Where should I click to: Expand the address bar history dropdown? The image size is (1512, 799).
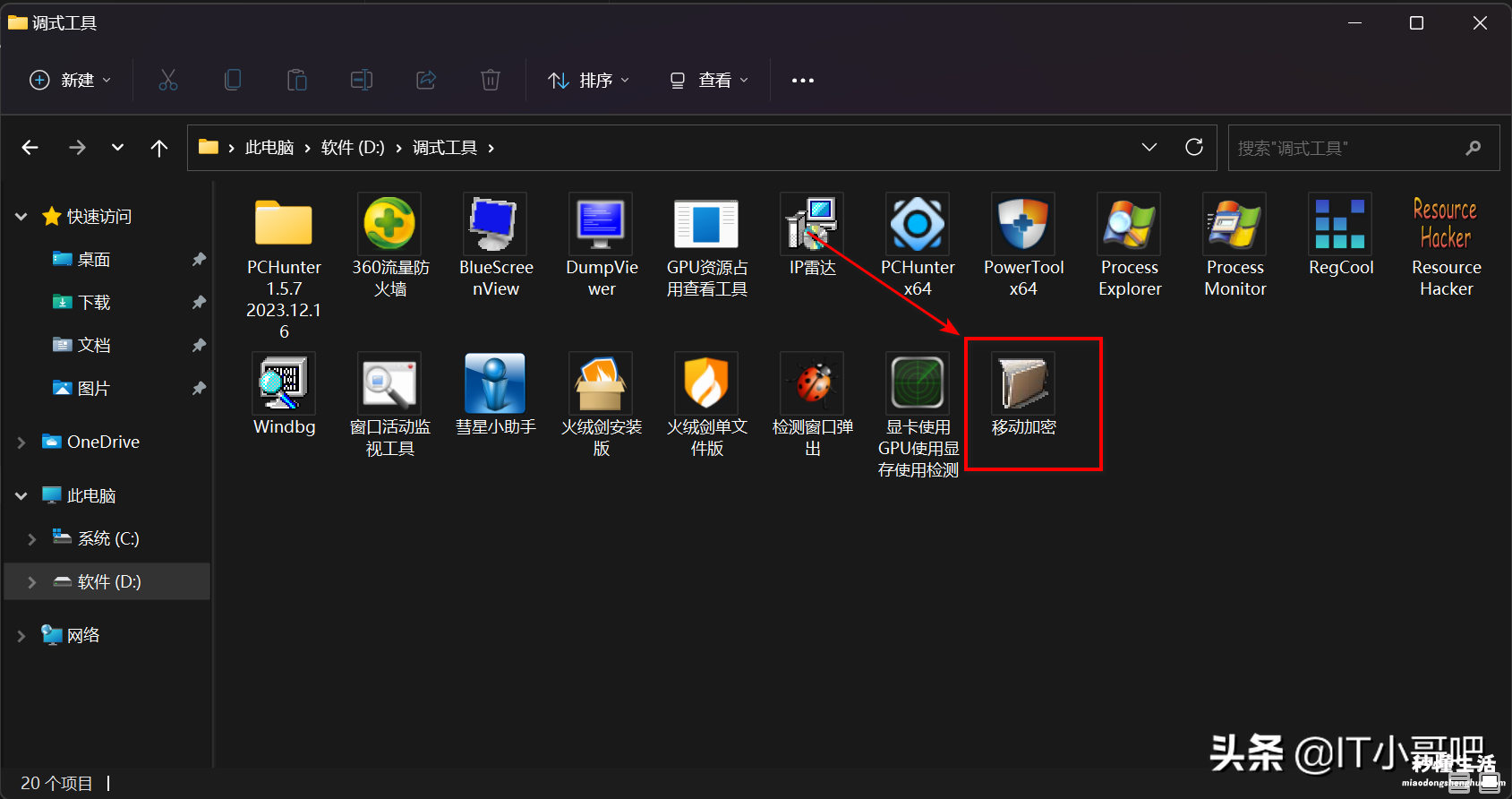click(1149, 148)
